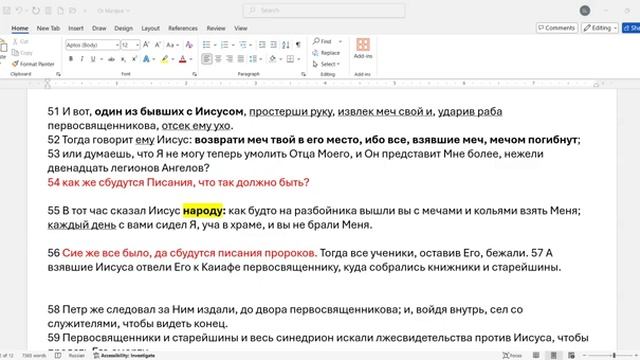Increase font size
The image size is (640, 360).
click(x=146, y=44)
